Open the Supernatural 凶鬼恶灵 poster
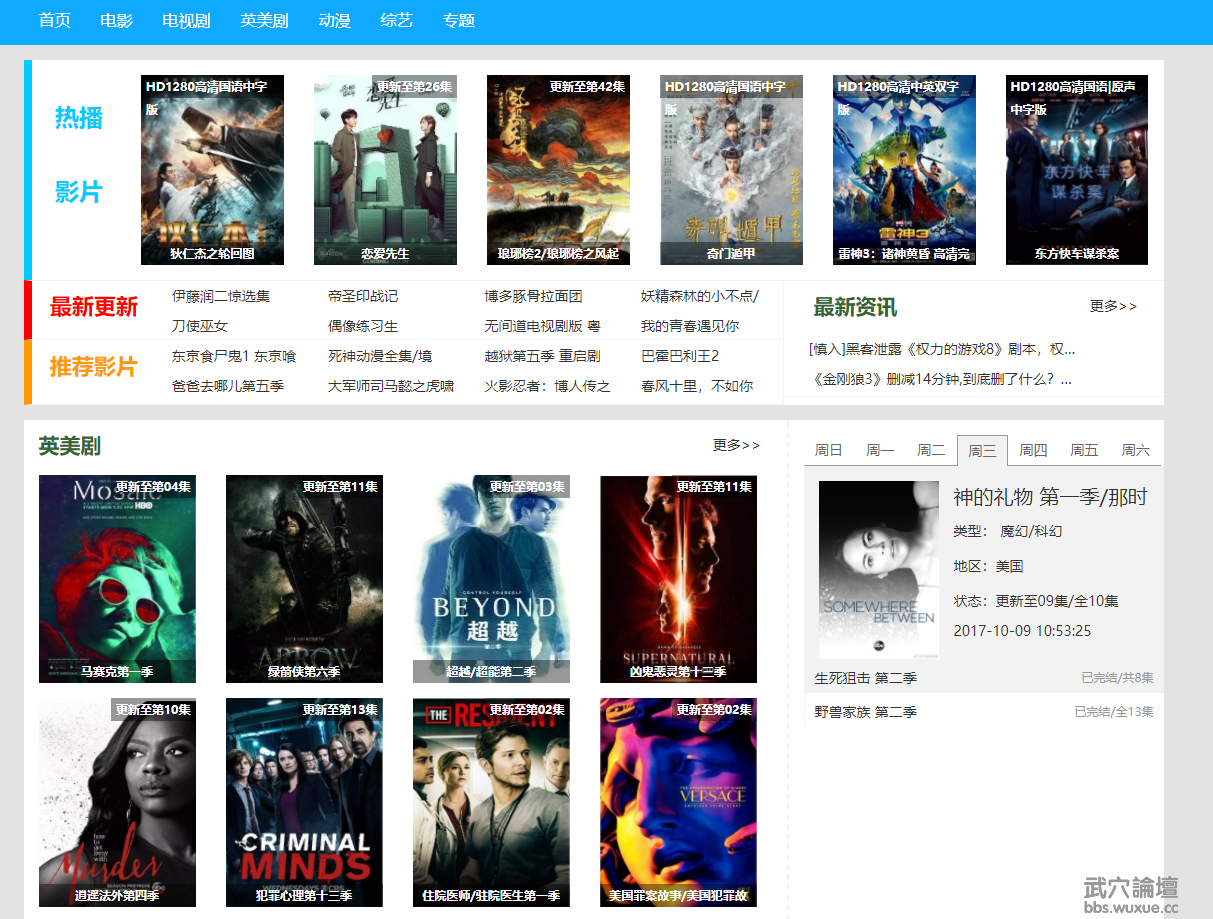 678,579
